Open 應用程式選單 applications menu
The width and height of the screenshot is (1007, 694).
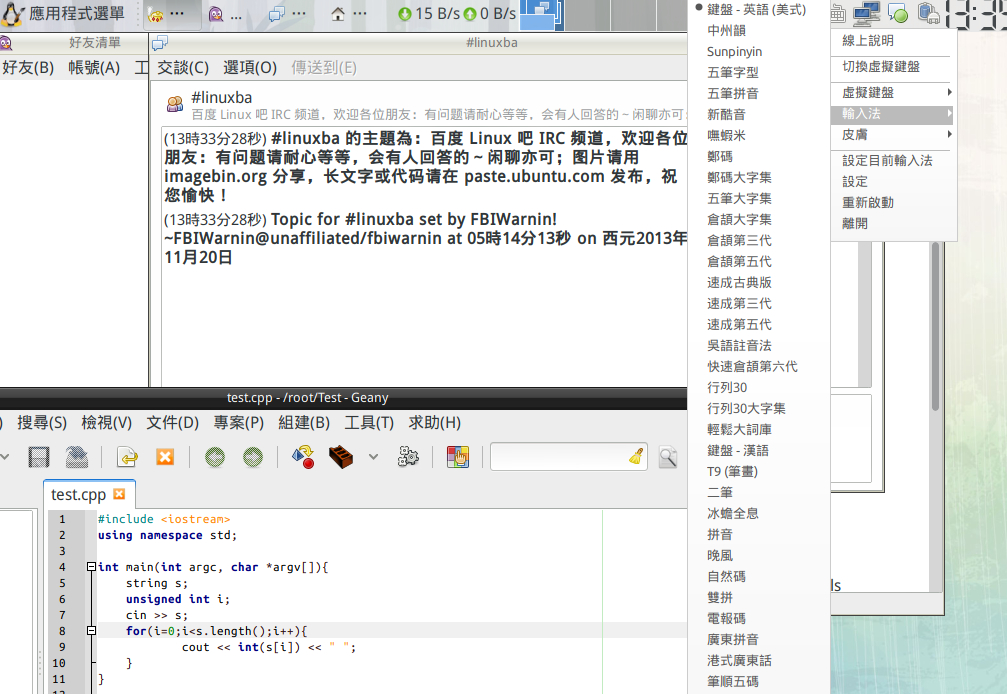63,13
